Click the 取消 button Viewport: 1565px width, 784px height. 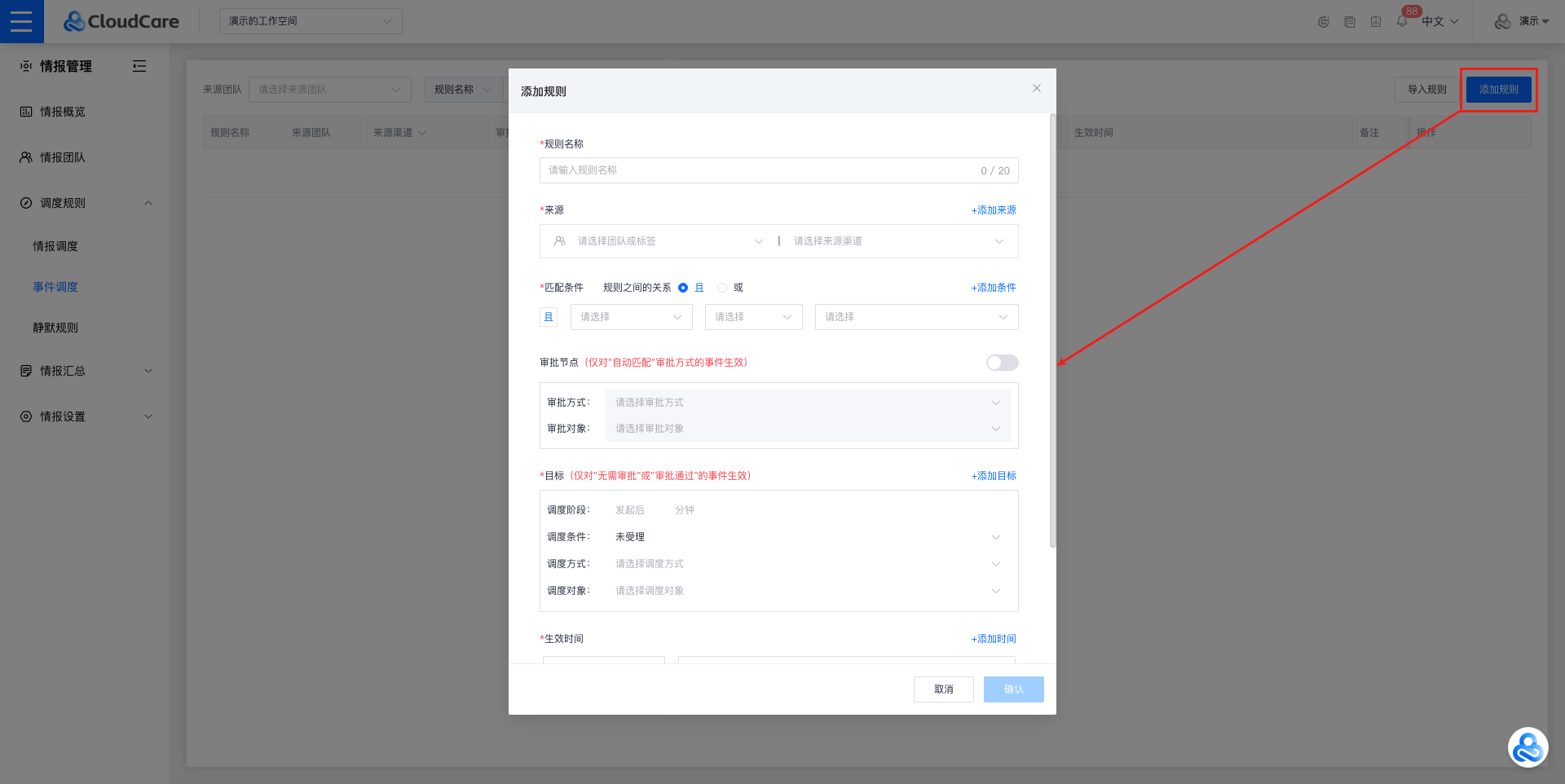coord(943,689)
